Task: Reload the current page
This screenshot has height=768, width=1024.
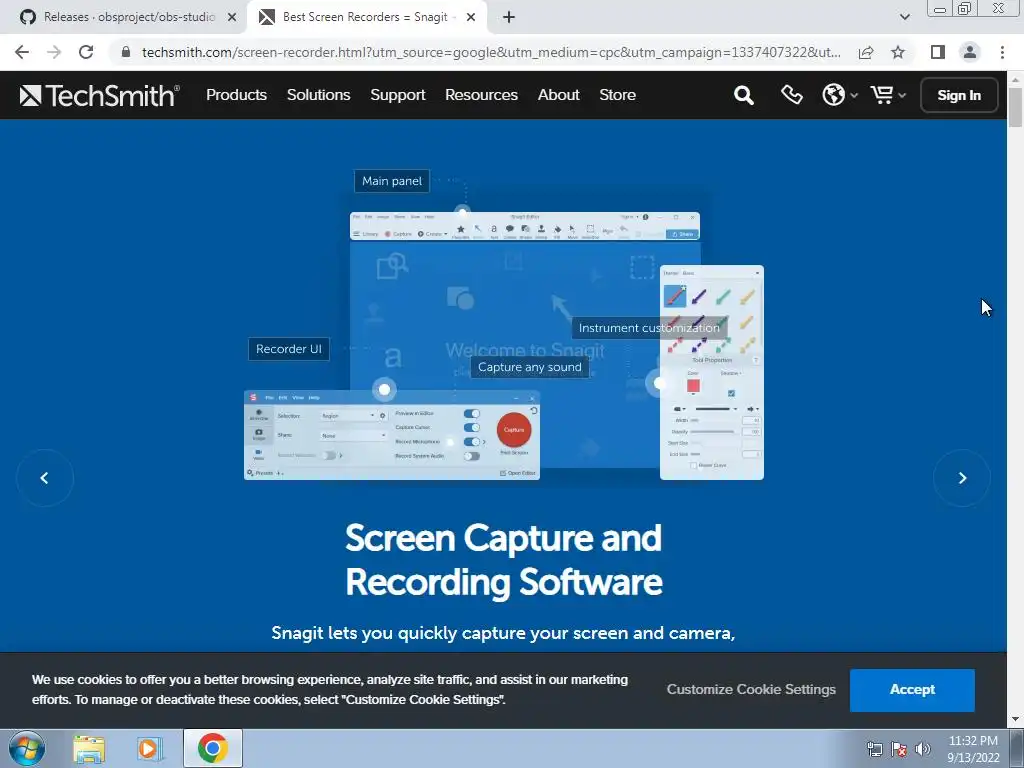Action: click(x=86, y=52)
